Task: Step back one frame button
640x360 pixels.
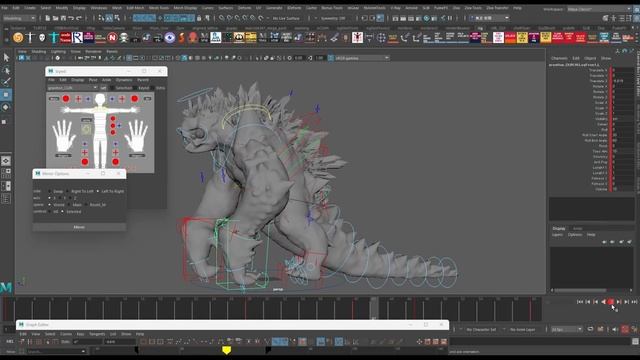Action: [588, 302]
